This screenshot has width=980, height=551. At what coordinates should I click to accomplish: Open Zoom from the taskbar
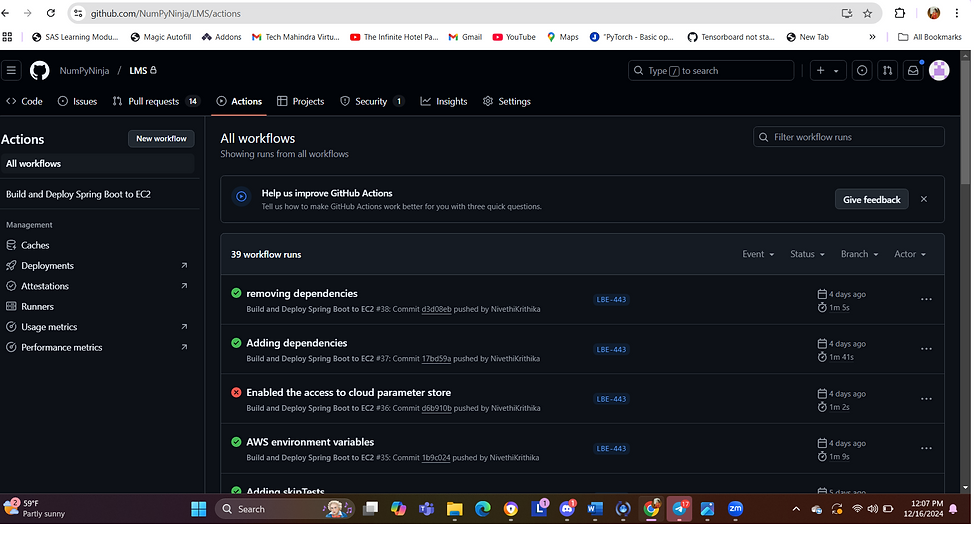pos(735,509)
